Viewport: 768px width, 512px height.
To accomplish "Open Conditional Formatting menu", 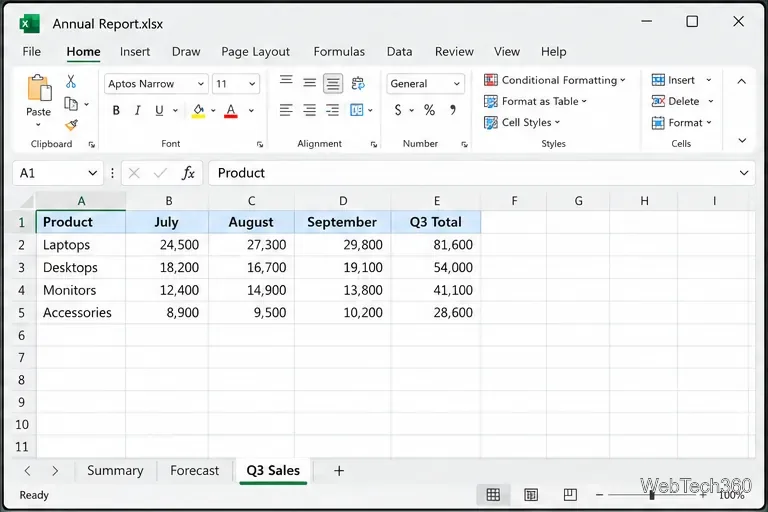I will (x=554, y=80).
